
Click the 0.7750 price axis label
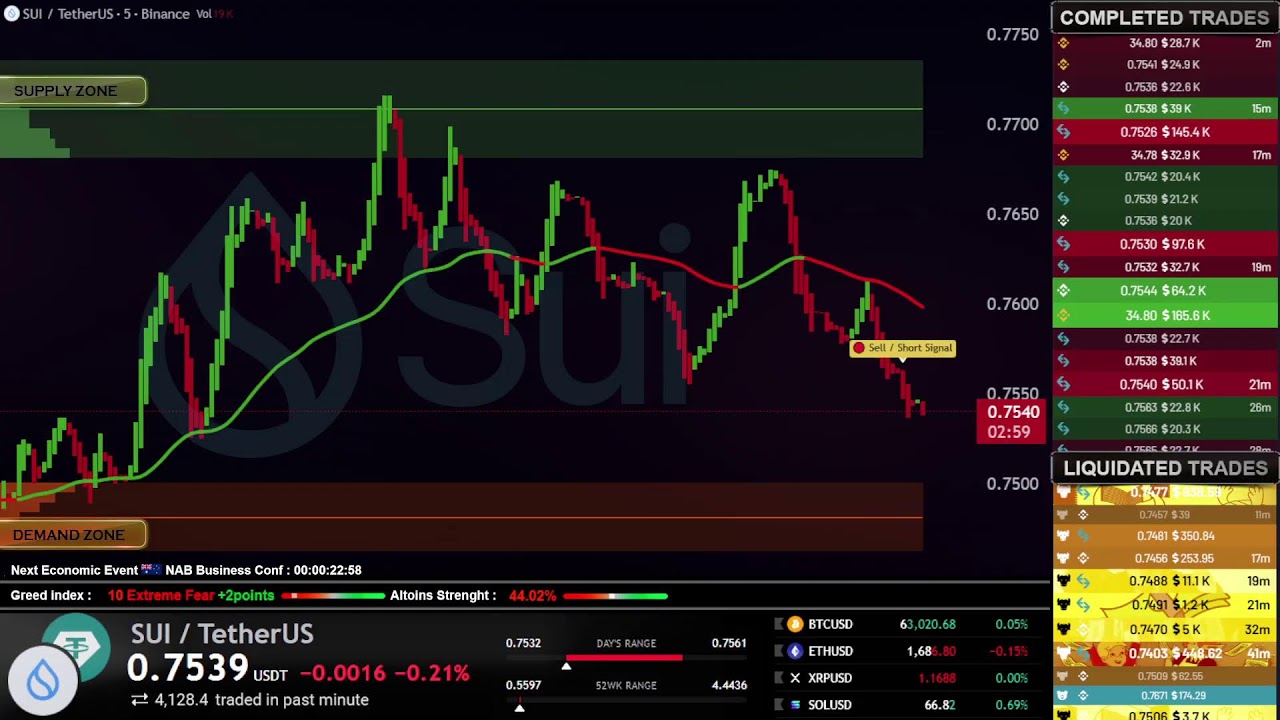[1012, 35]
